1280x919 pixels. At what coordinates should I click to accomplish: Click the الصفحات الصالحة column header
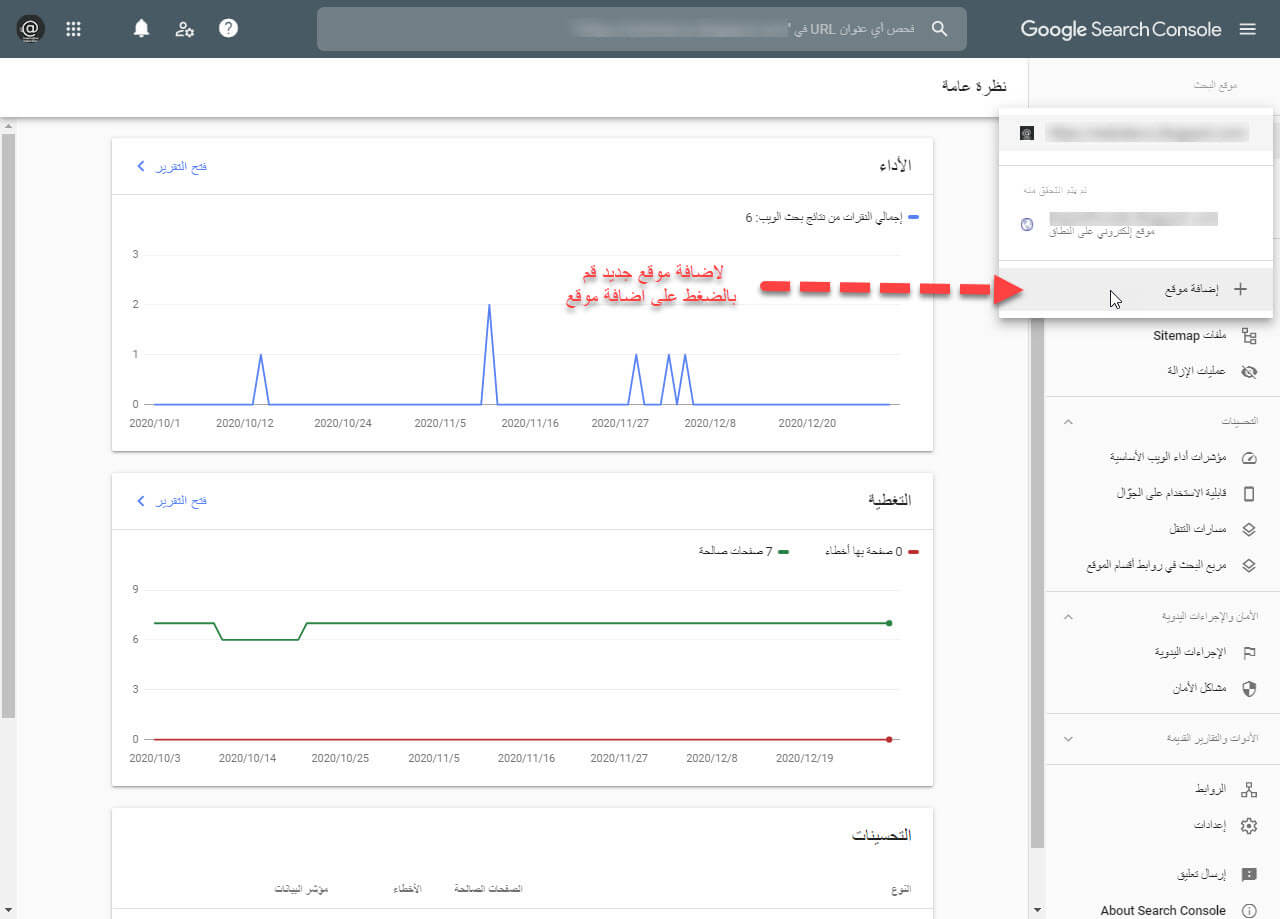[488, 889]
